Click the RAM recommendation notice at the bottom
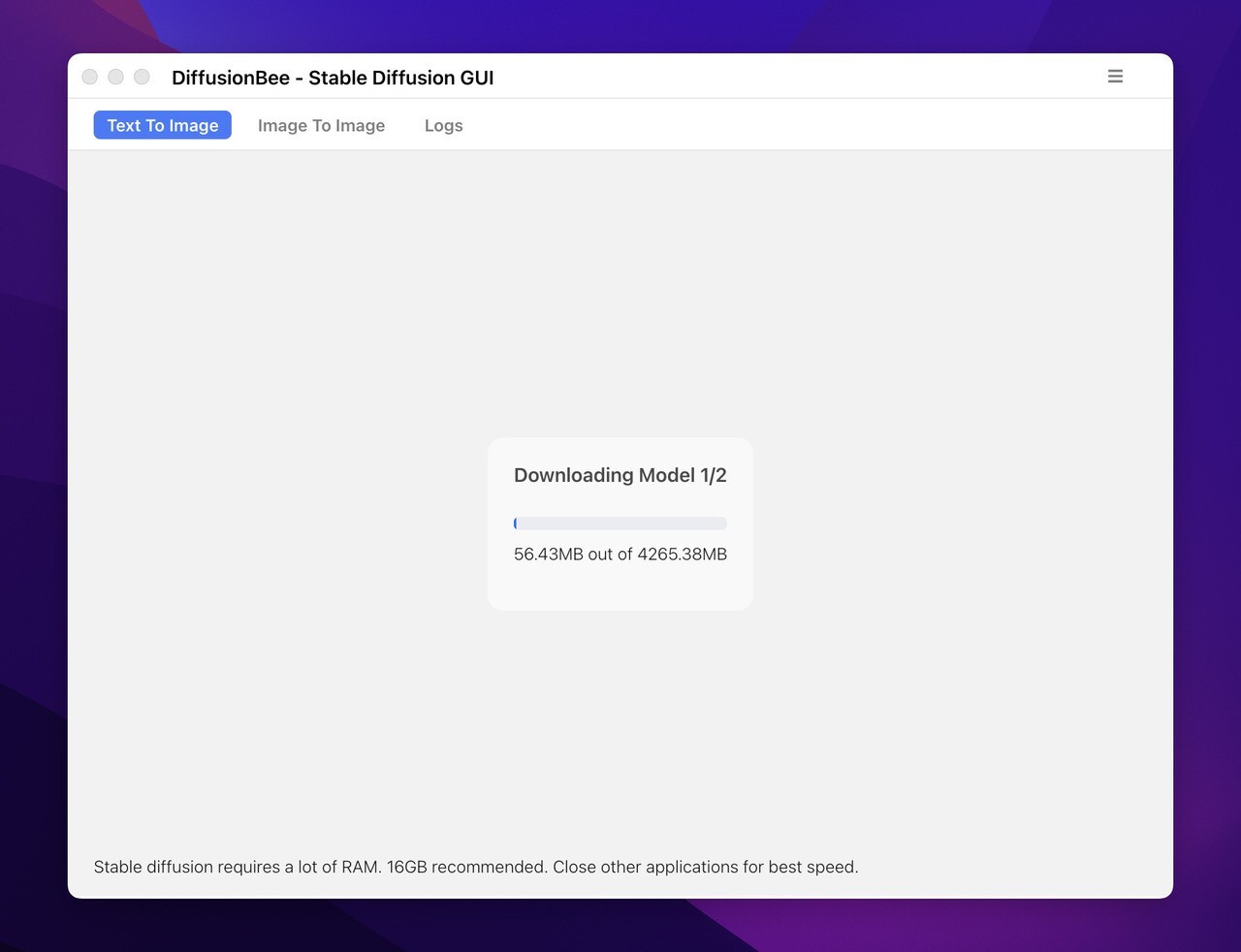Viewport: 1241px width, 952px height. click(x=476, y=867)
